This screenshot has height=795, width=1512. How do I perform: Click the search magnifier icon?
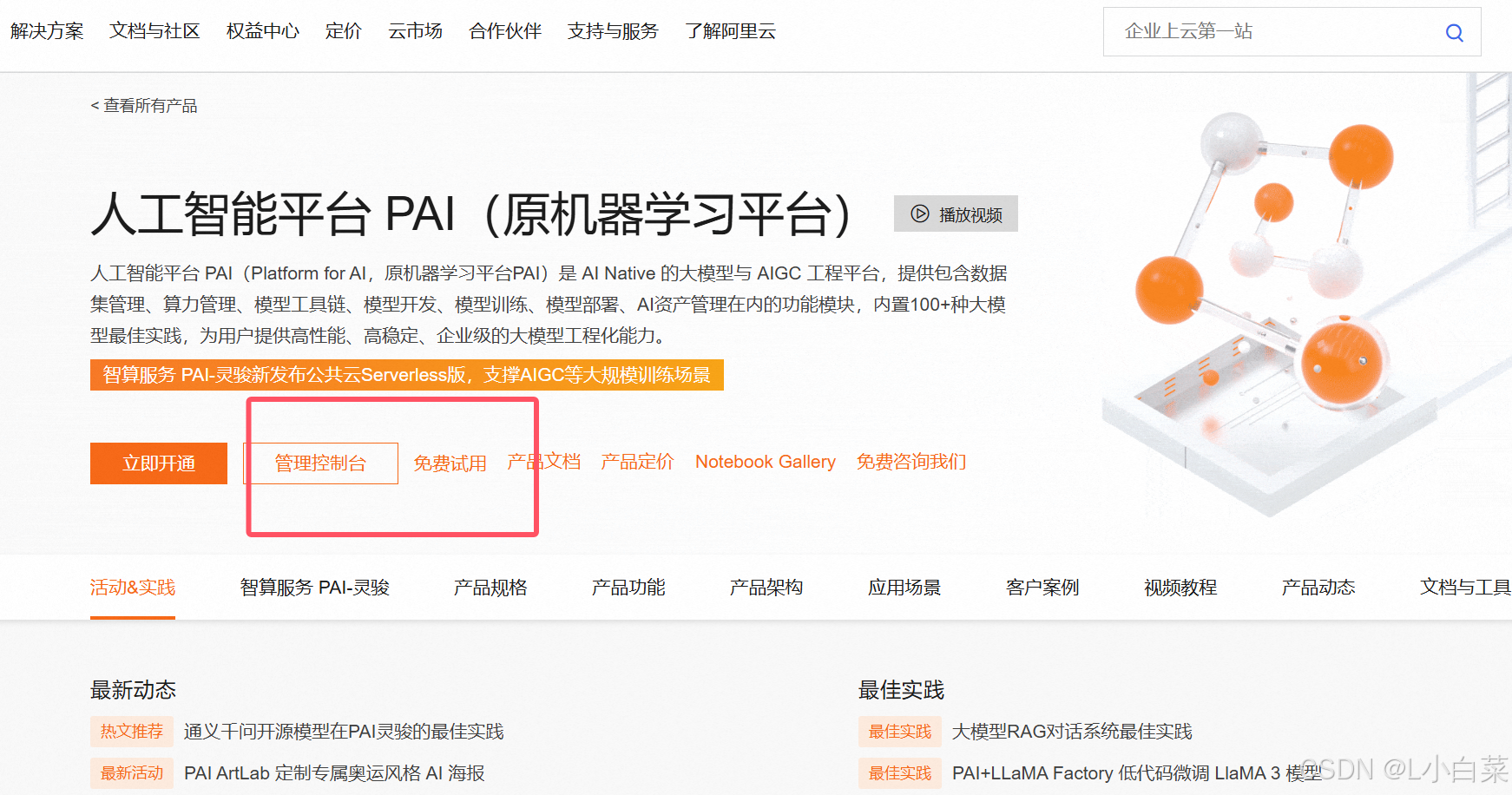1454,33
